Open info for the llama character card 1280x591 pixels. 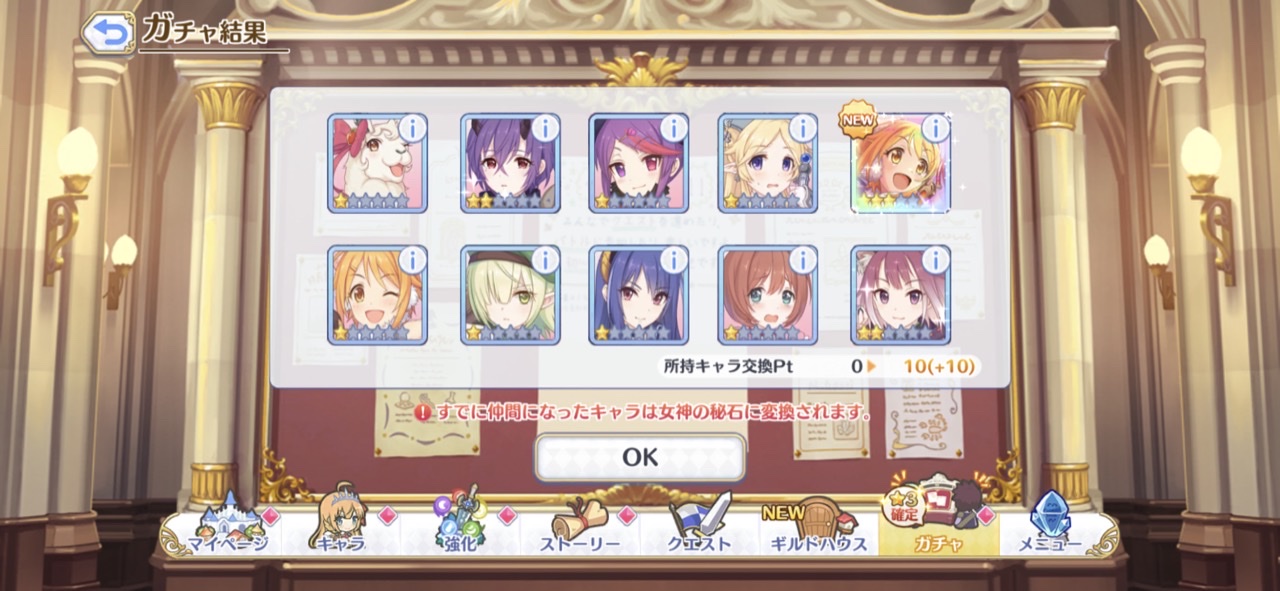[412, 128]
